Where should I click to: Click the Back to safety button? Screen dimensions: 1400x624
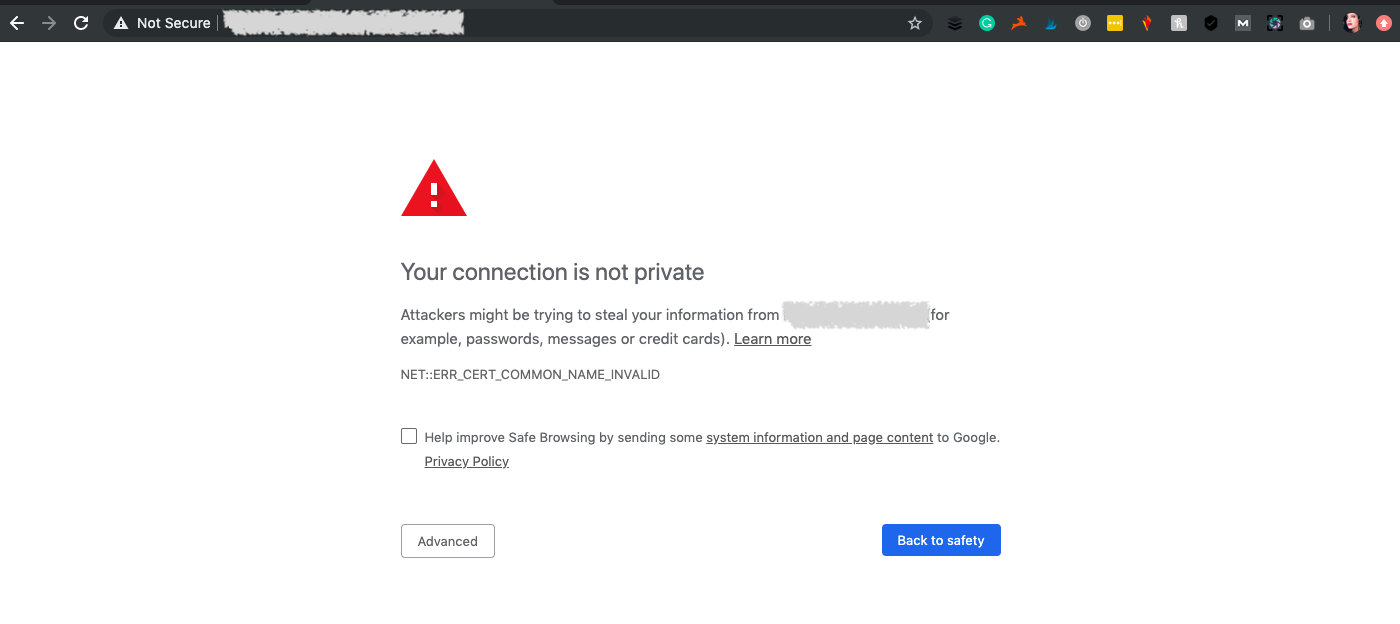coord(941,540)
